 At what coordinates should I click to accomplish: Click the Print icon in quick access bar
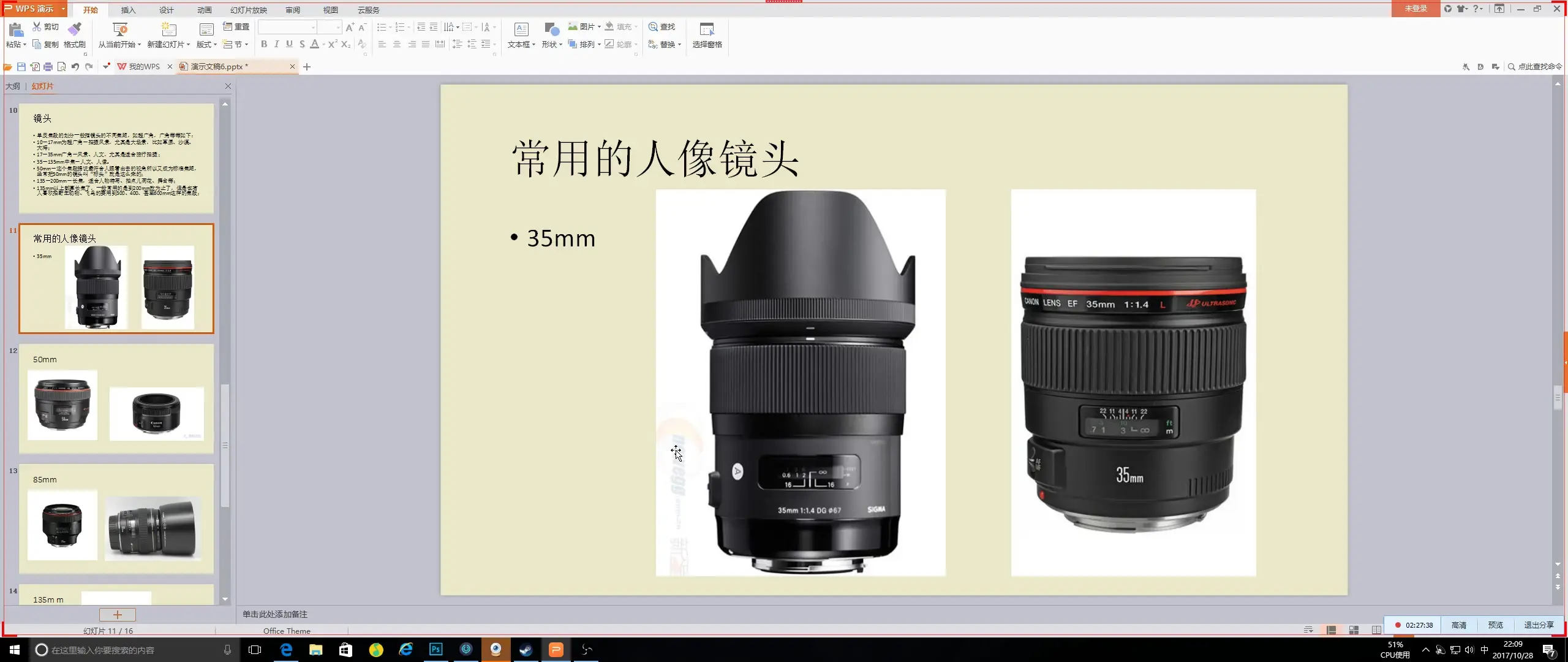pyautogui.click(x=48, y=66)
